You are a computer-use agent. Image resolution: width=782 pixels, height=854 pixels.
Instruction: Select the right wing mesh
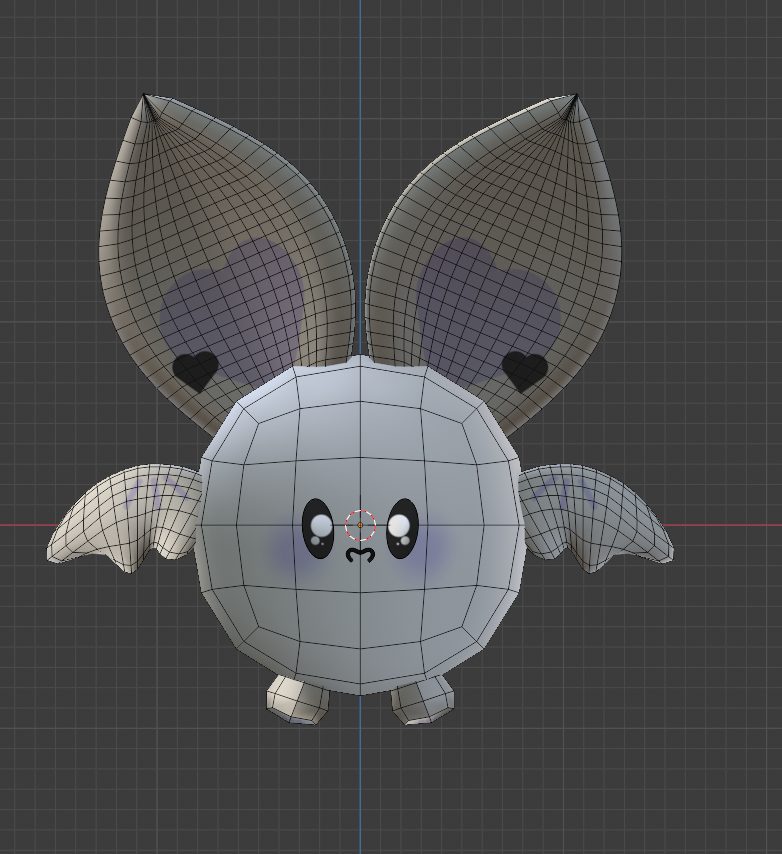coord(596,517)
